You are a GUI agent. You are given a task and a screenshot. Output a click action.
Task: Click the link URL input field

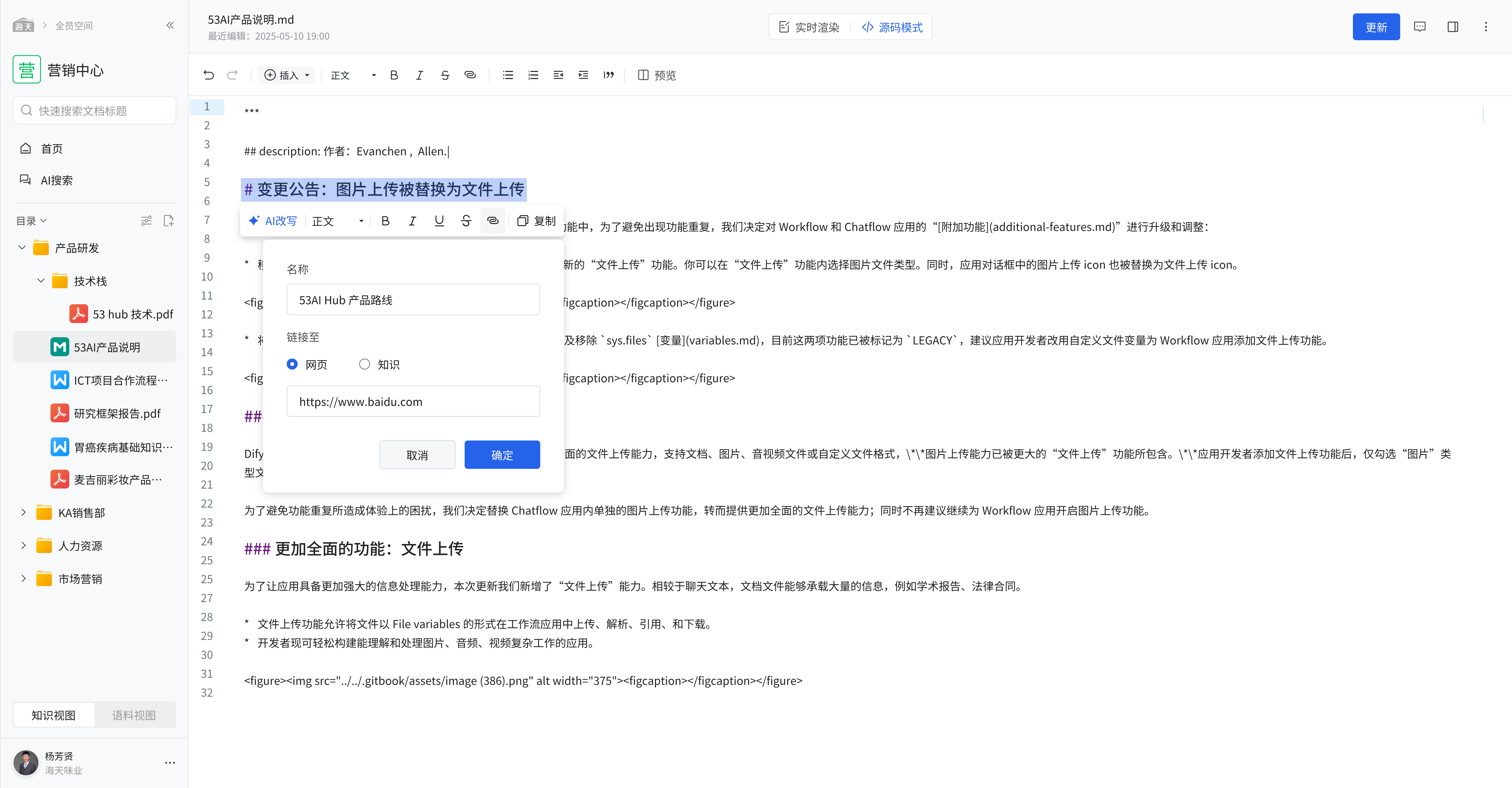click(413, 402)
